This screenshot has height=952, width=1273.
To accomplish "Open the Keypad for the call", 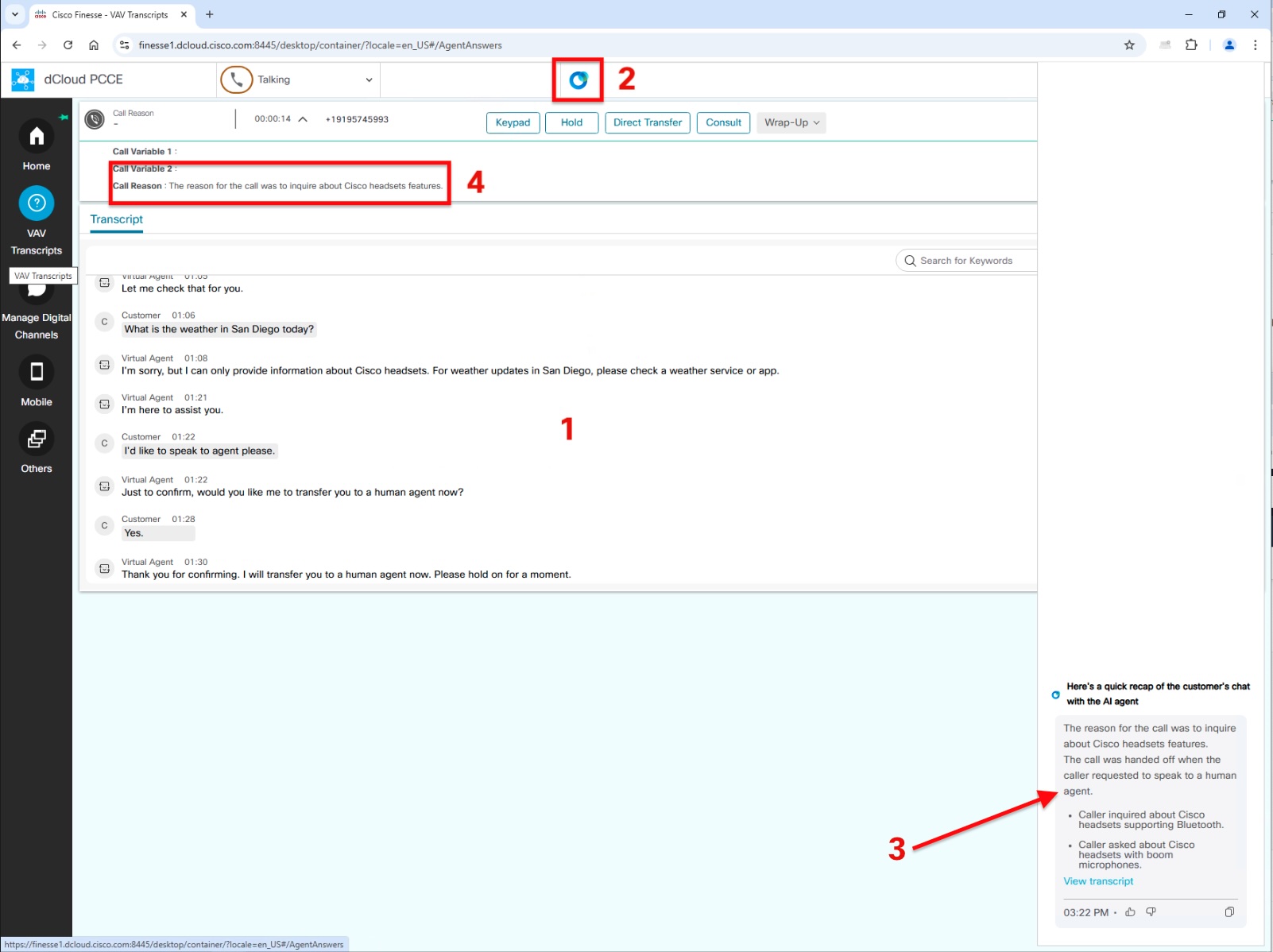I will [x=513, y=122].
